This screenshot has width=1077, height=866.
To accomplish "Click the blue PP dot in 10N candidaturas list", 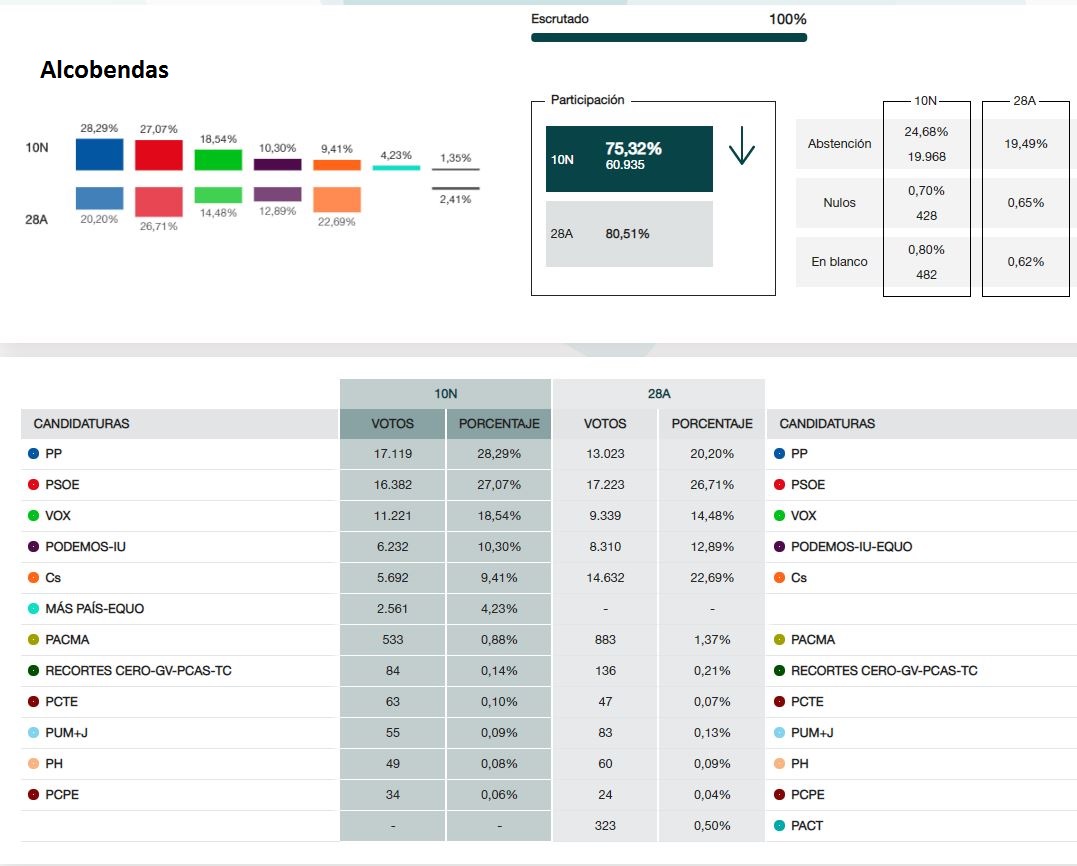I will pos(33,454).
